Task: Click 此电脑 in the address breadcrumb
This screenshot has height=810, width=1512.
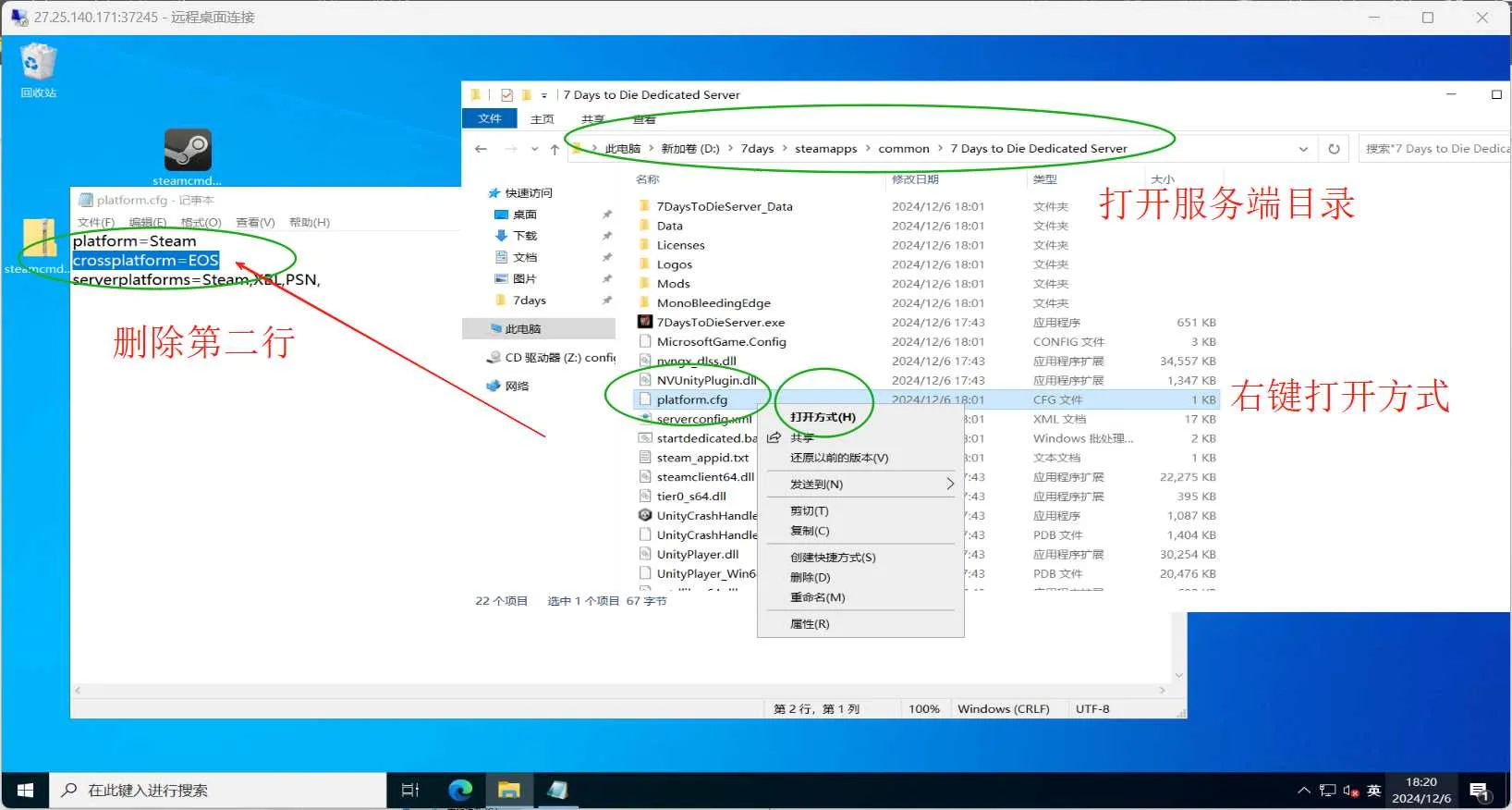Action: [x=622, y=149]
